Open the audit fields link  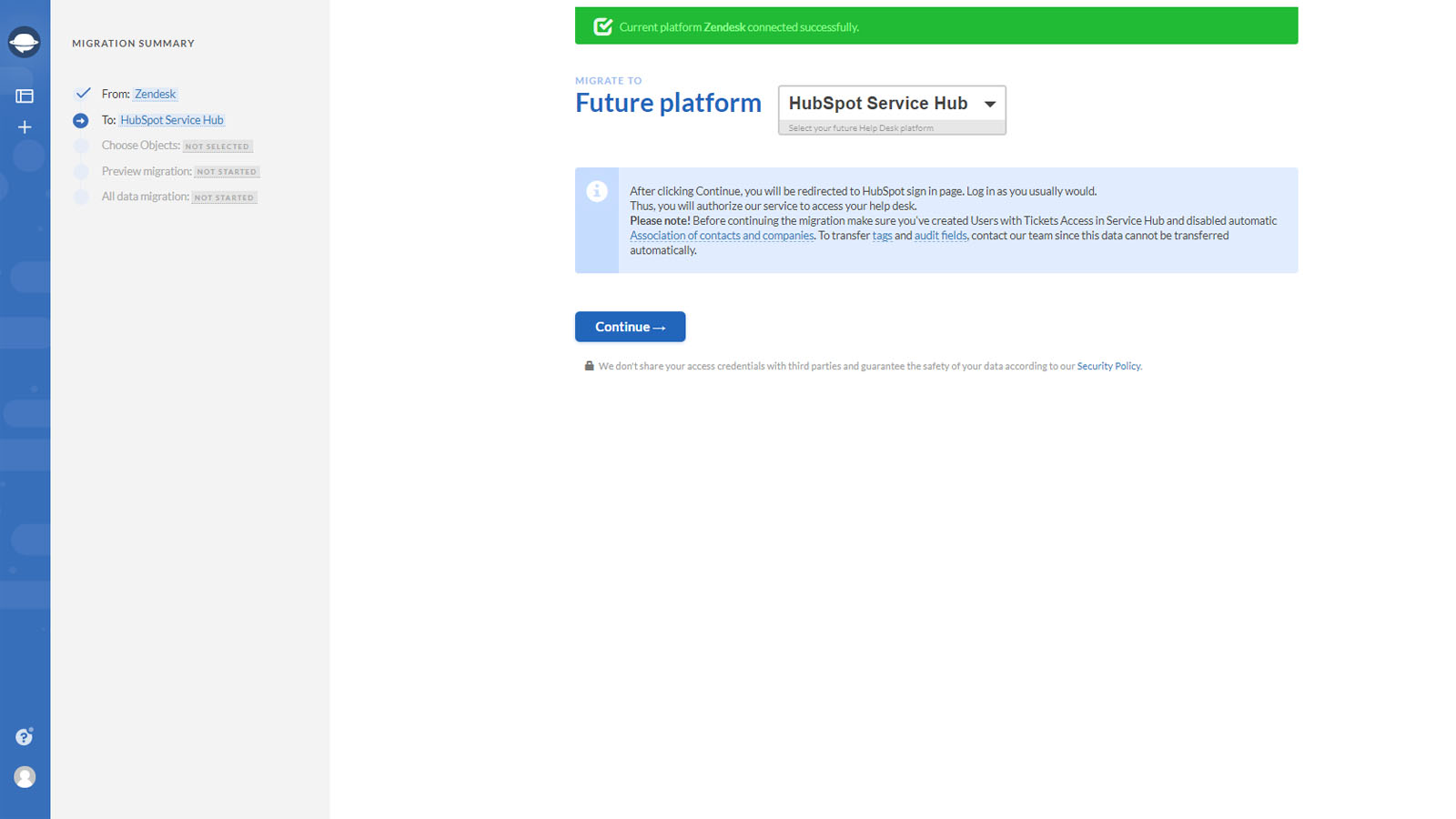pos(941,236)
